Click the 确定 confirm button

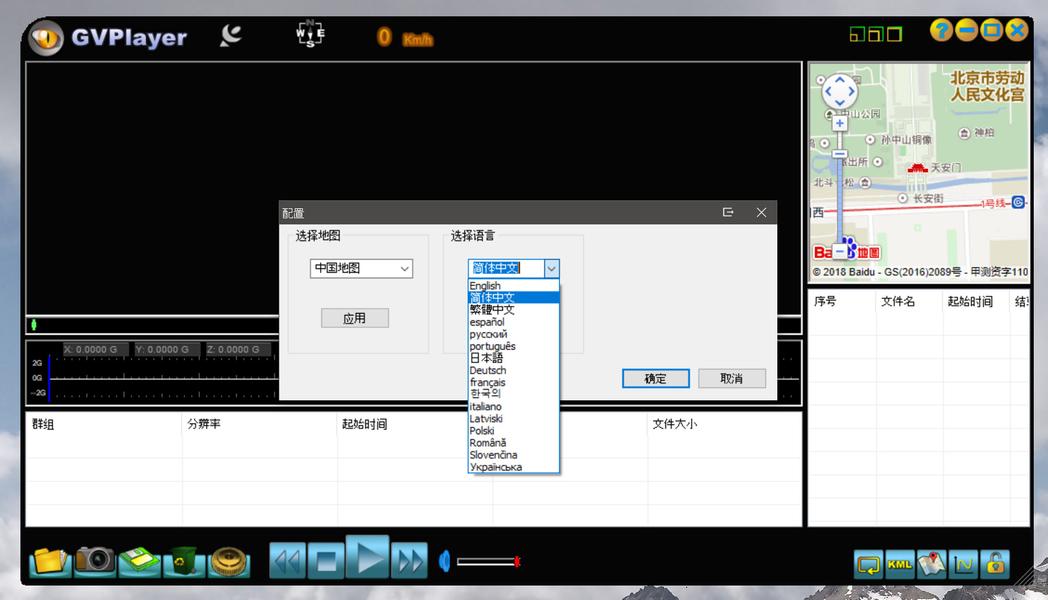[x=656, y=378]
